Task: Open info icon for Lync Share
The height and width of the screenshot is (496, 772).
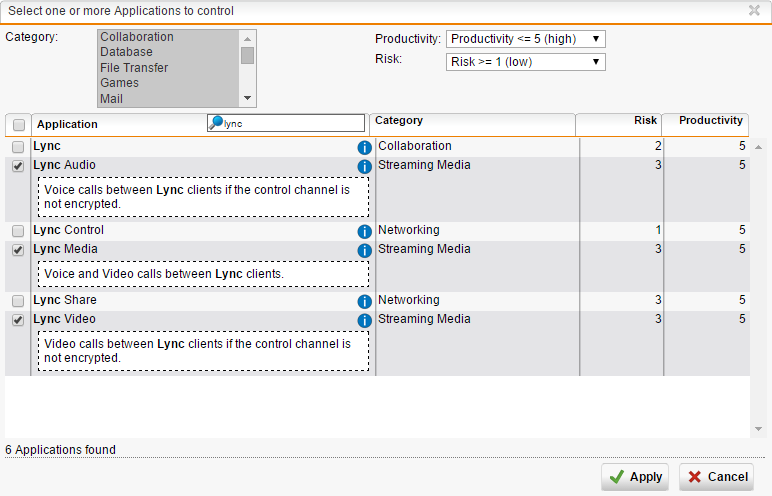Action: 364,301
